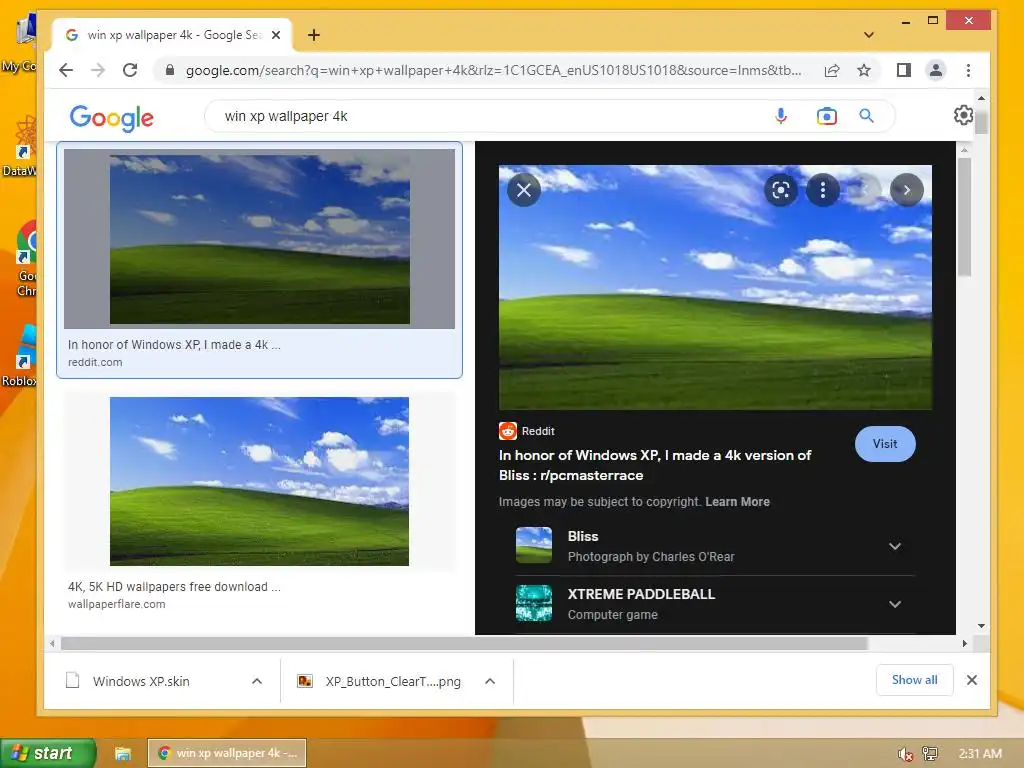Open the Reddit post title link
This screenshot has height=768, width=1024.
655,465
